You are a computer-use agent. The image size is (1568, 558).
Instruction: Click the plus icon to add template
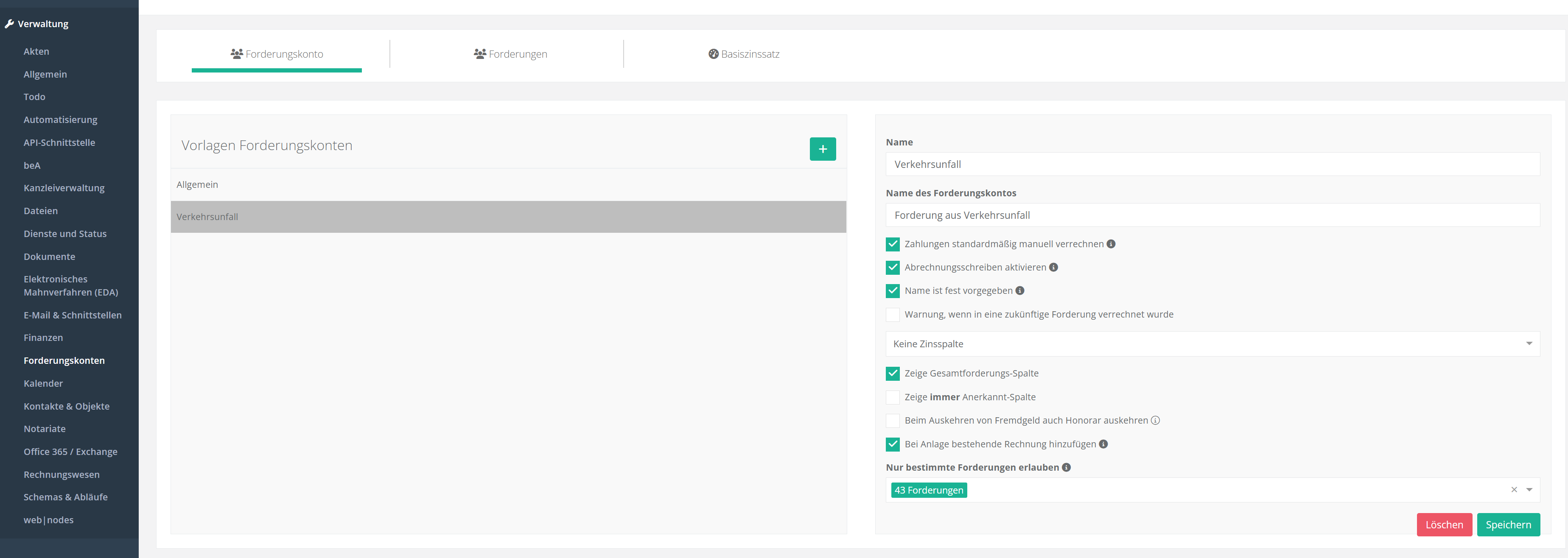[x=822, y=149]
